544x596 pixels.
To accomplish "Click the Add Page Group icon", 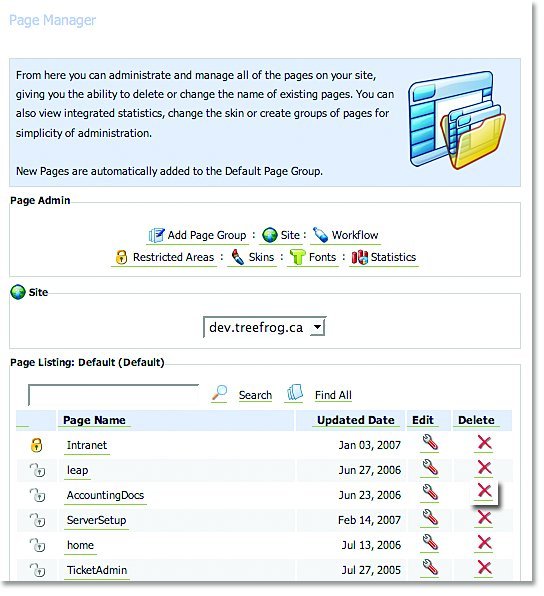I will pyautogui.click(x=156, y=235).
